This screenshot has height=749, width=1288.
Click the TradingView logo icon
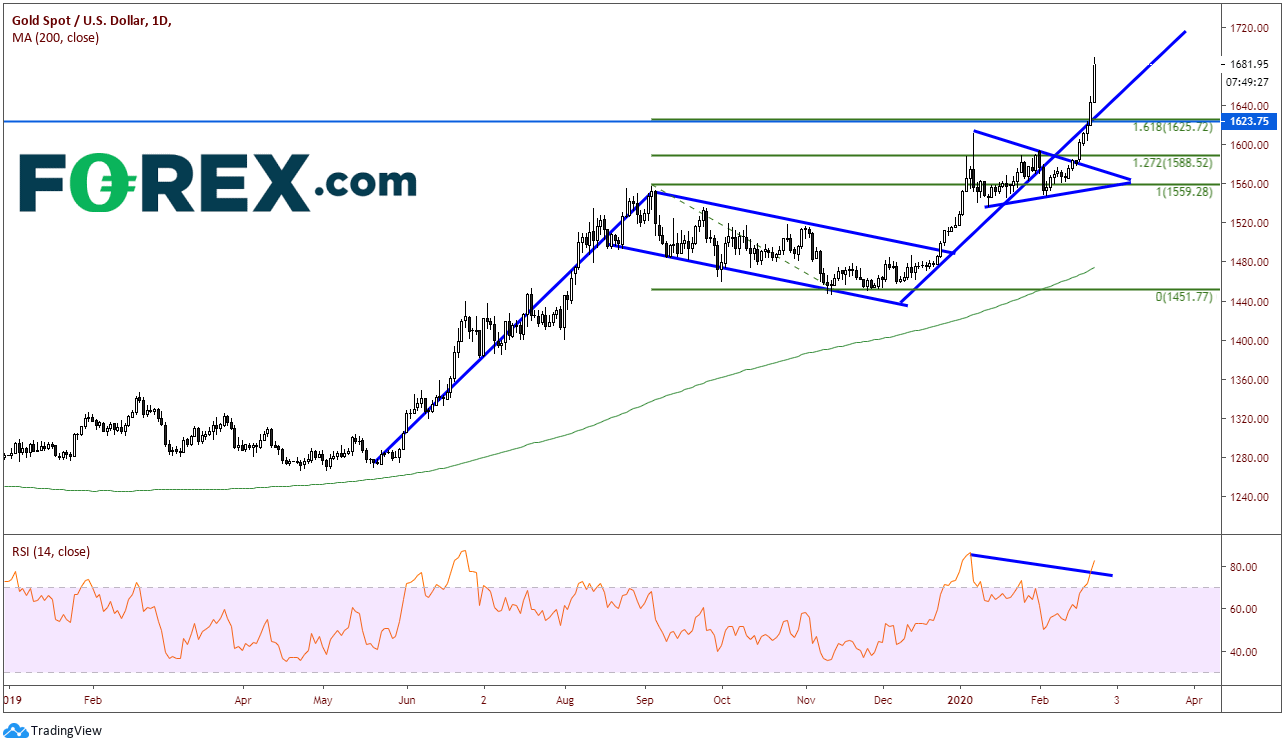click(x=15, y=731)
